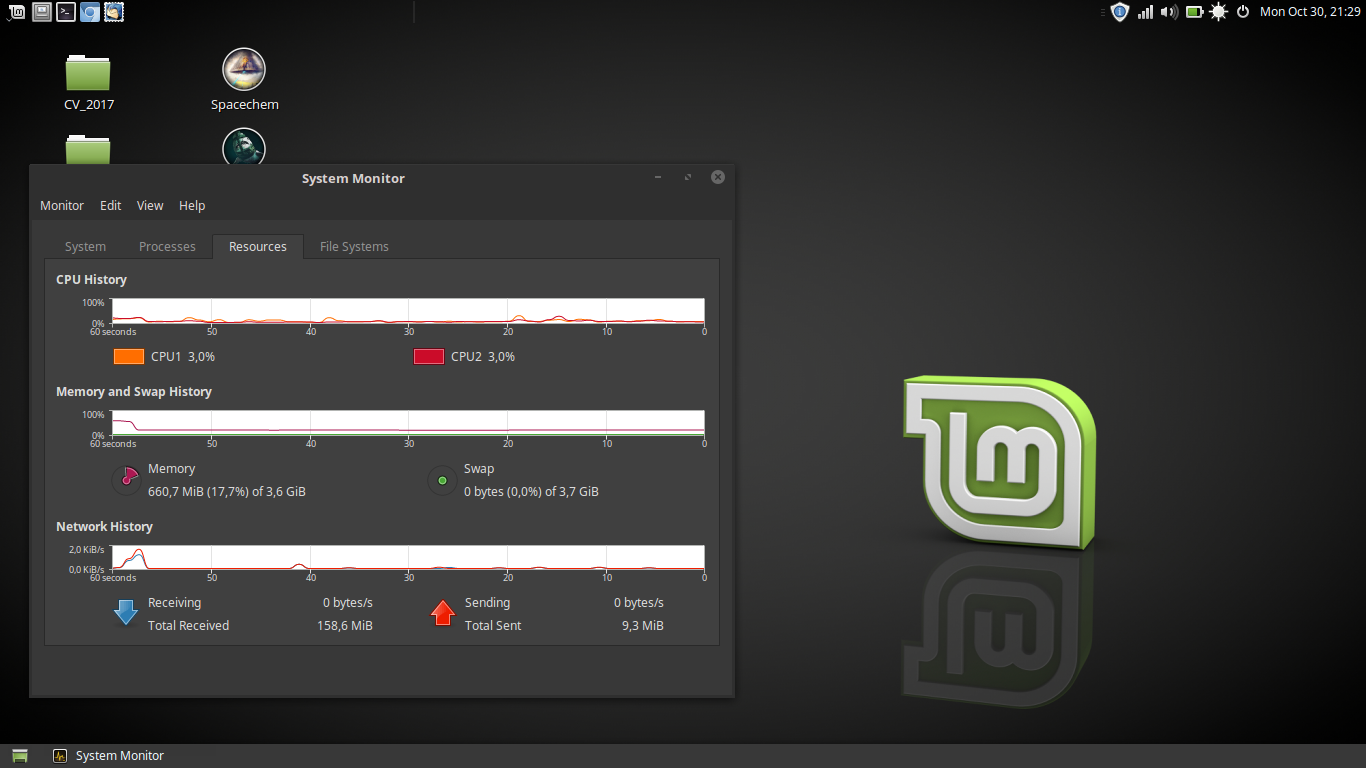Click the 'Sending' label
Viewport: 1366px width, 768px height.
tap(487, 602)
